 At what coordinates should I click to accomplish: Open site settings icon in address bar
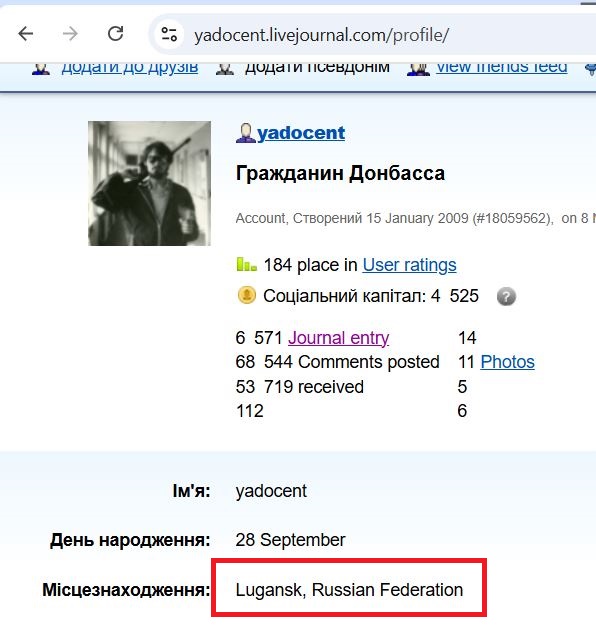coord(169,34)
